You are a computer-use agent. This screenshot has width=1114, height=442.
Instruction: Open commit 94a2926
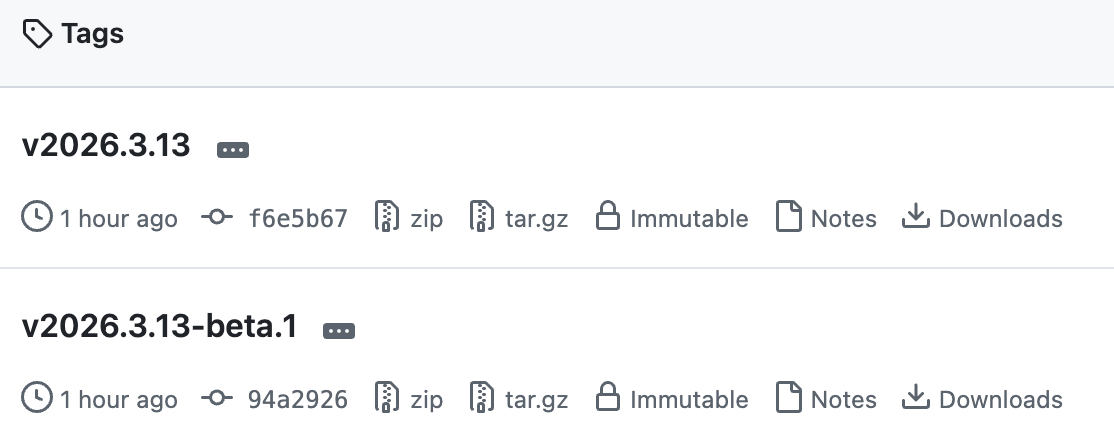tap(297, 400)
